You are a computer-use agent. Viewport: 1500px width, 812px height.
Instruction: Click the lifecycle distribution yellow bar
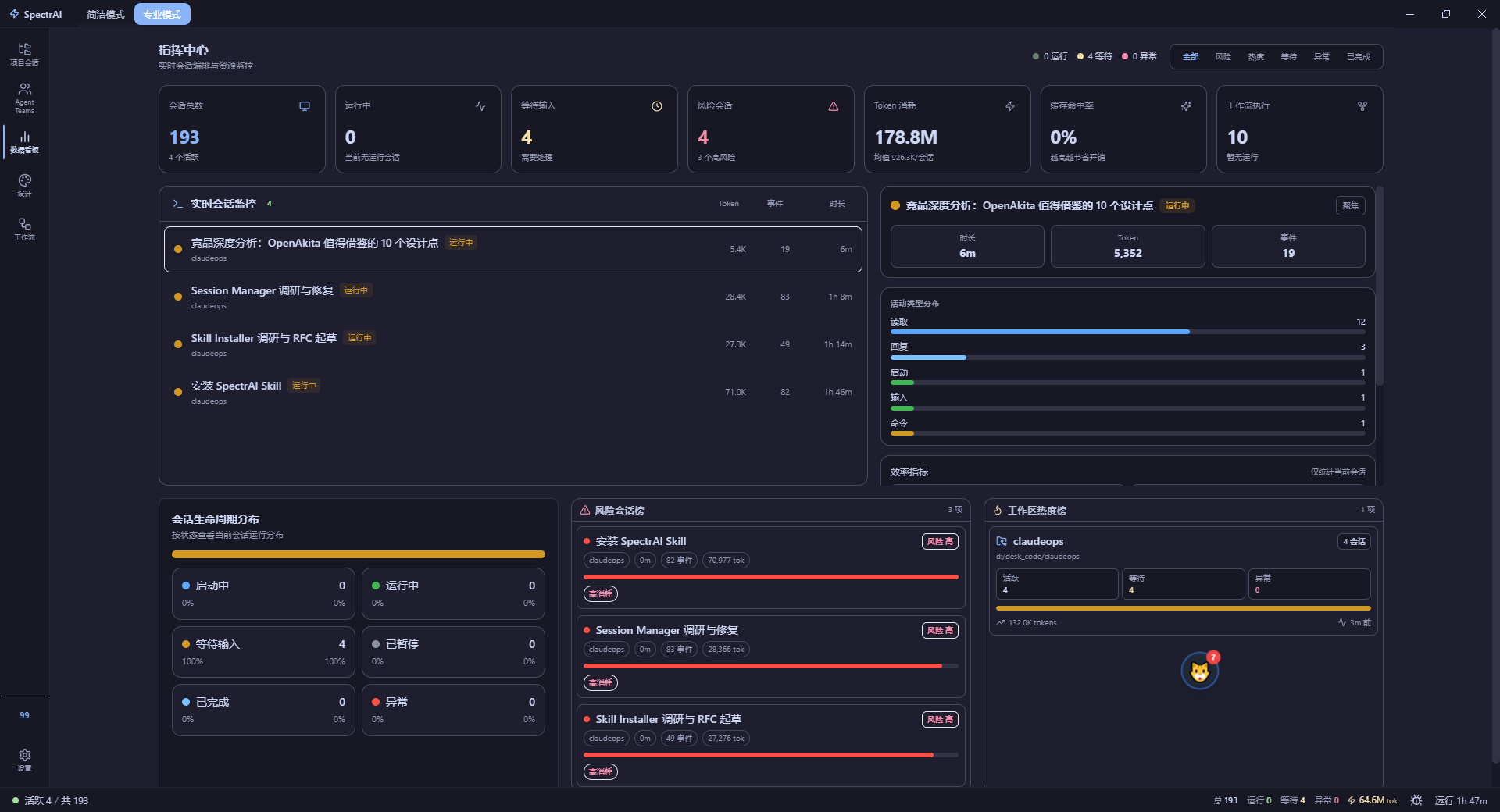(359, 554)
